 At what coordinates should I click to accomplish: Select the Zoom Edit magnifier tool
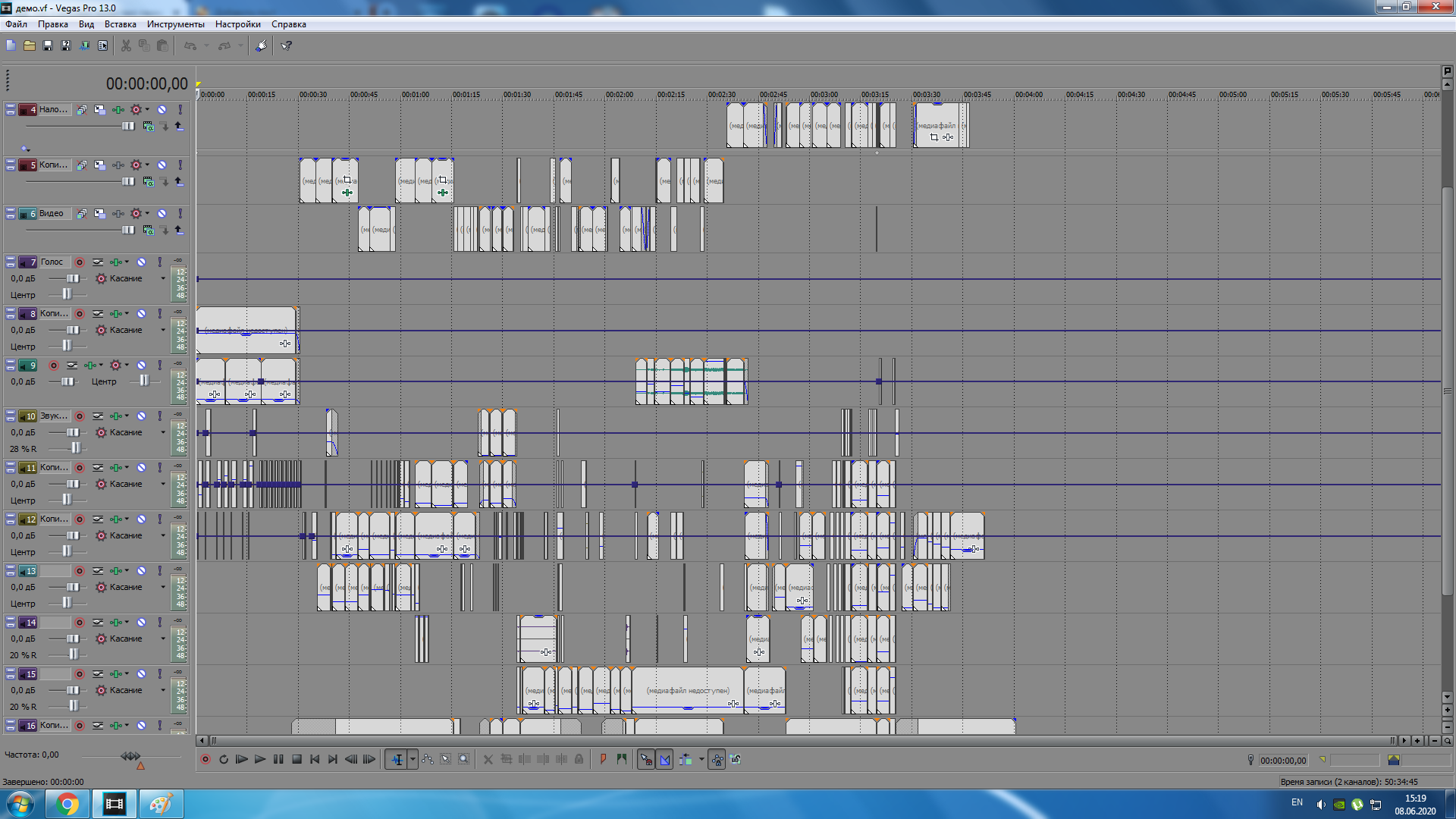pos(464,759)
